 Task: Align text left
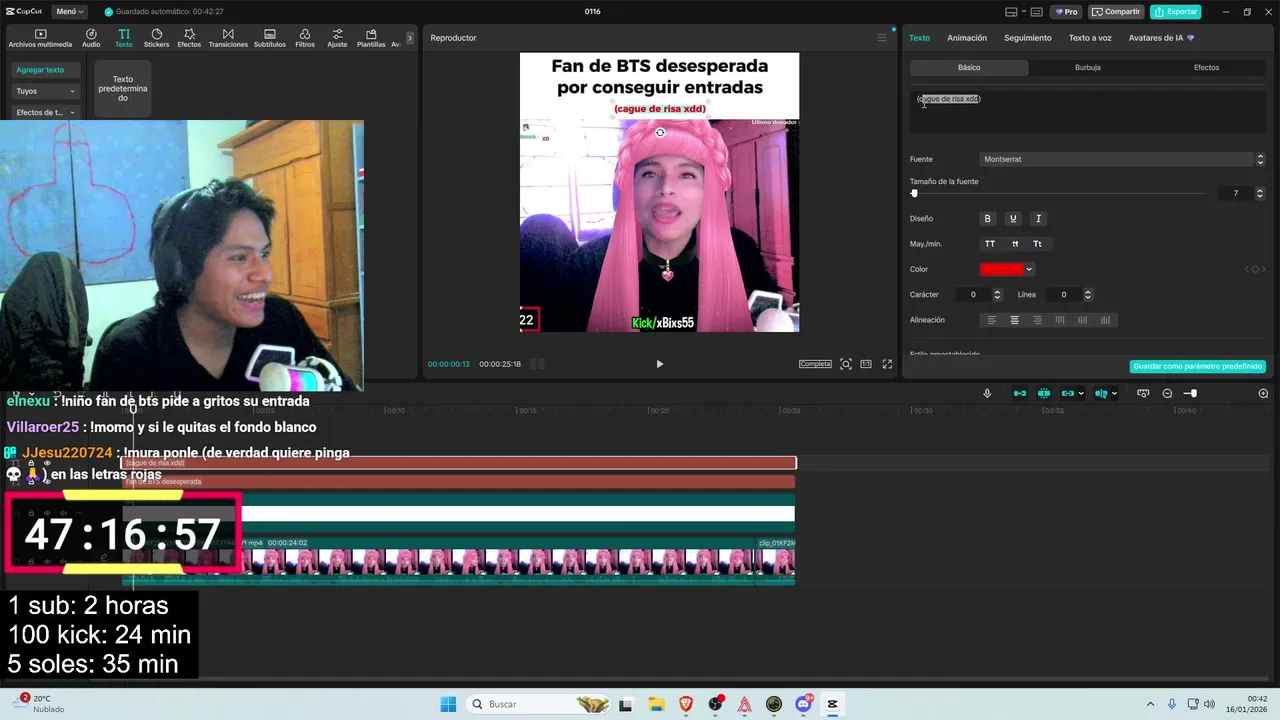coord(992,320)
